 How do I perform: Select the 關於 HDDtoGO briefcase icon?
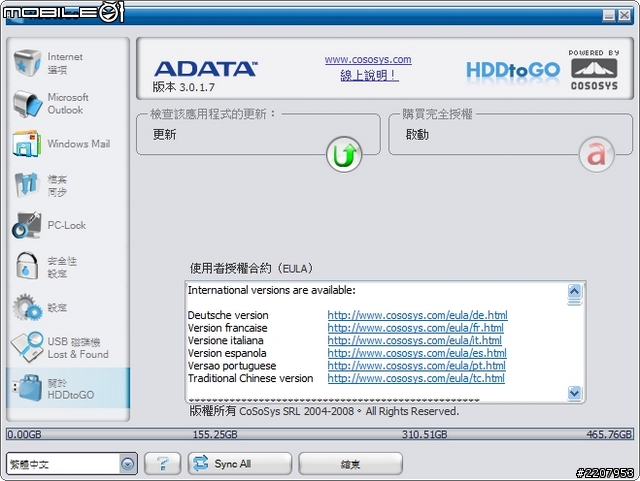coord(27,387)
